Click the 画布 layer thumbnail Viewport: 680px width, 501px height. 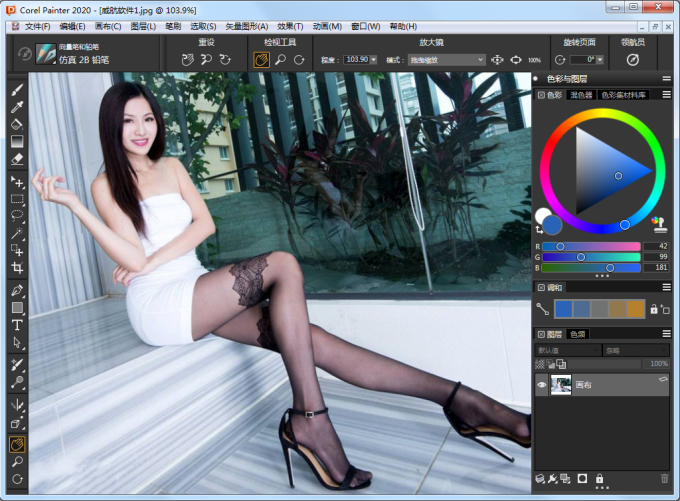[561, 385]
